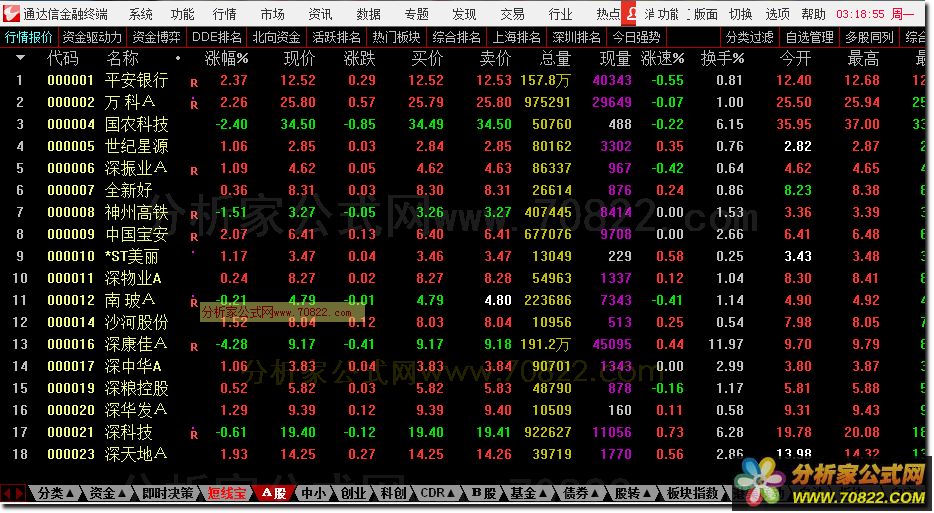Switch to the 资金驱动力 tab
The height and width of the screenshot is (513, 934).
(92, 37)
